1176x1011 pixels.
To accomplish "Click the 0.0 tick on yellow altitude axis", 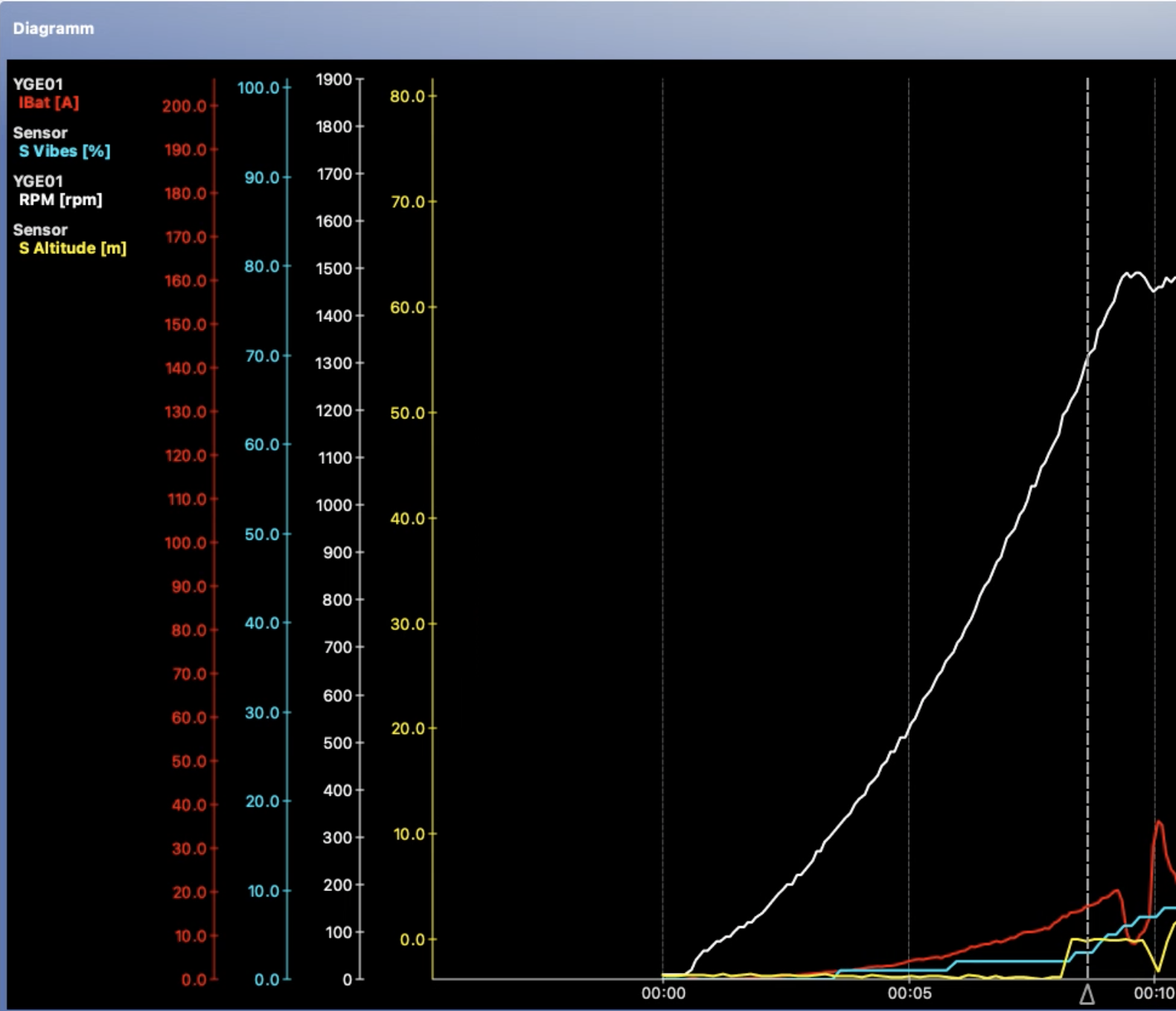I will click(x=412, y=940).
